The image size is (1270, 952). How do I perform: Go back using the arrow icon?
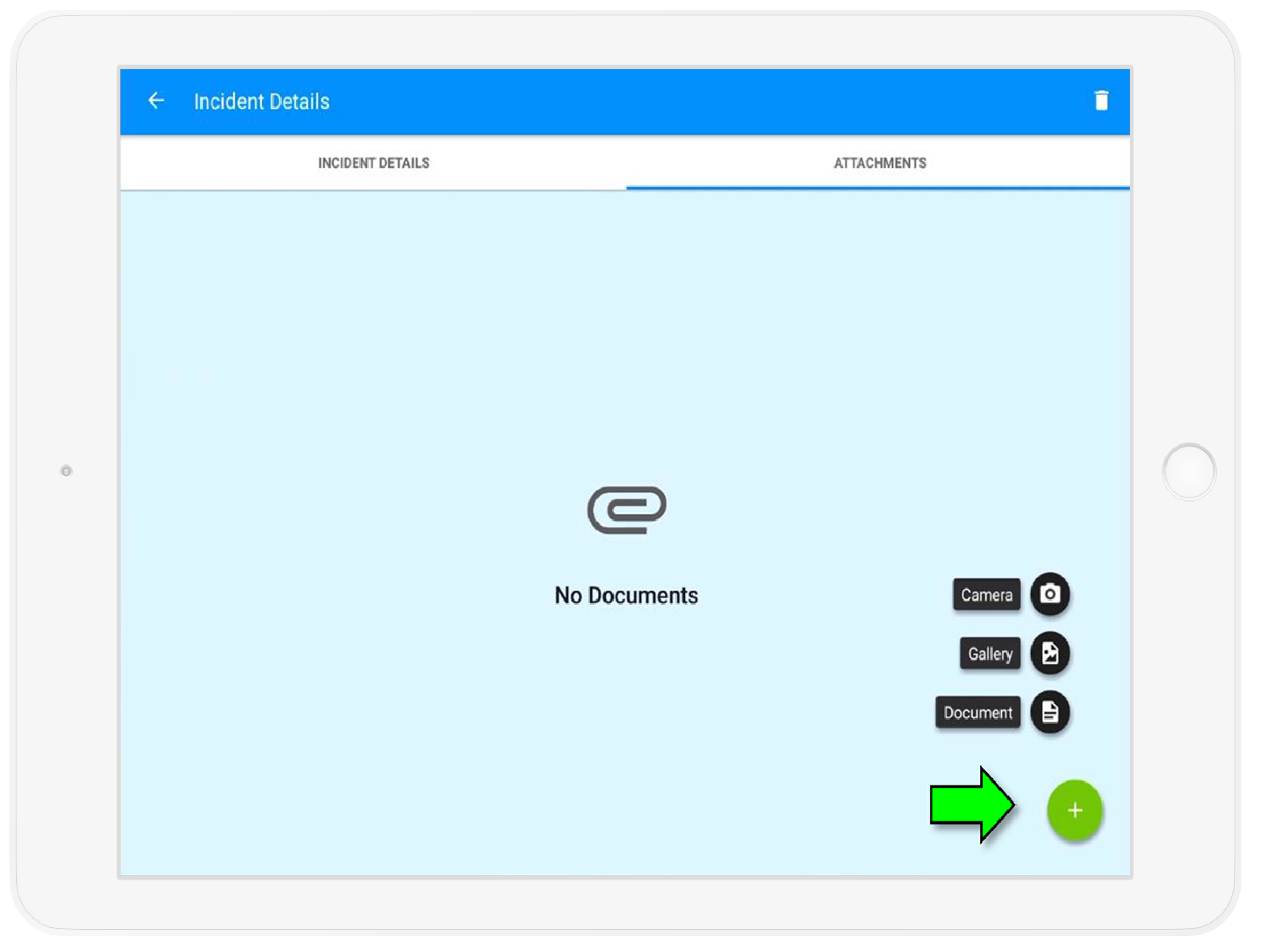point(156,101)
